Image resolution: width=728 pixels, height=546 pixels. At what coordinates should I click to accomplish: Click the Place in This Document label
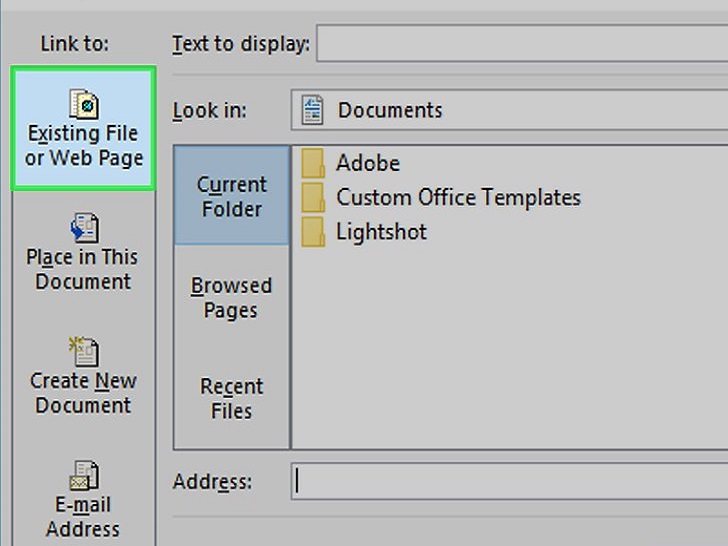pos(83,269)
